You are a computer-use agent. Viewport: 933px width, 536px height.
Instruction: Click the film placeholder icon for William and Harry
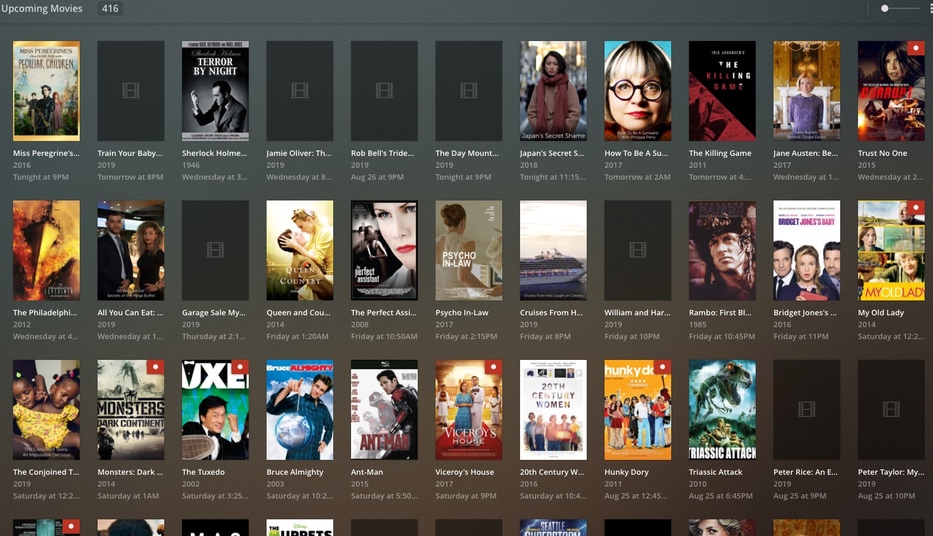tap(638, 250)
